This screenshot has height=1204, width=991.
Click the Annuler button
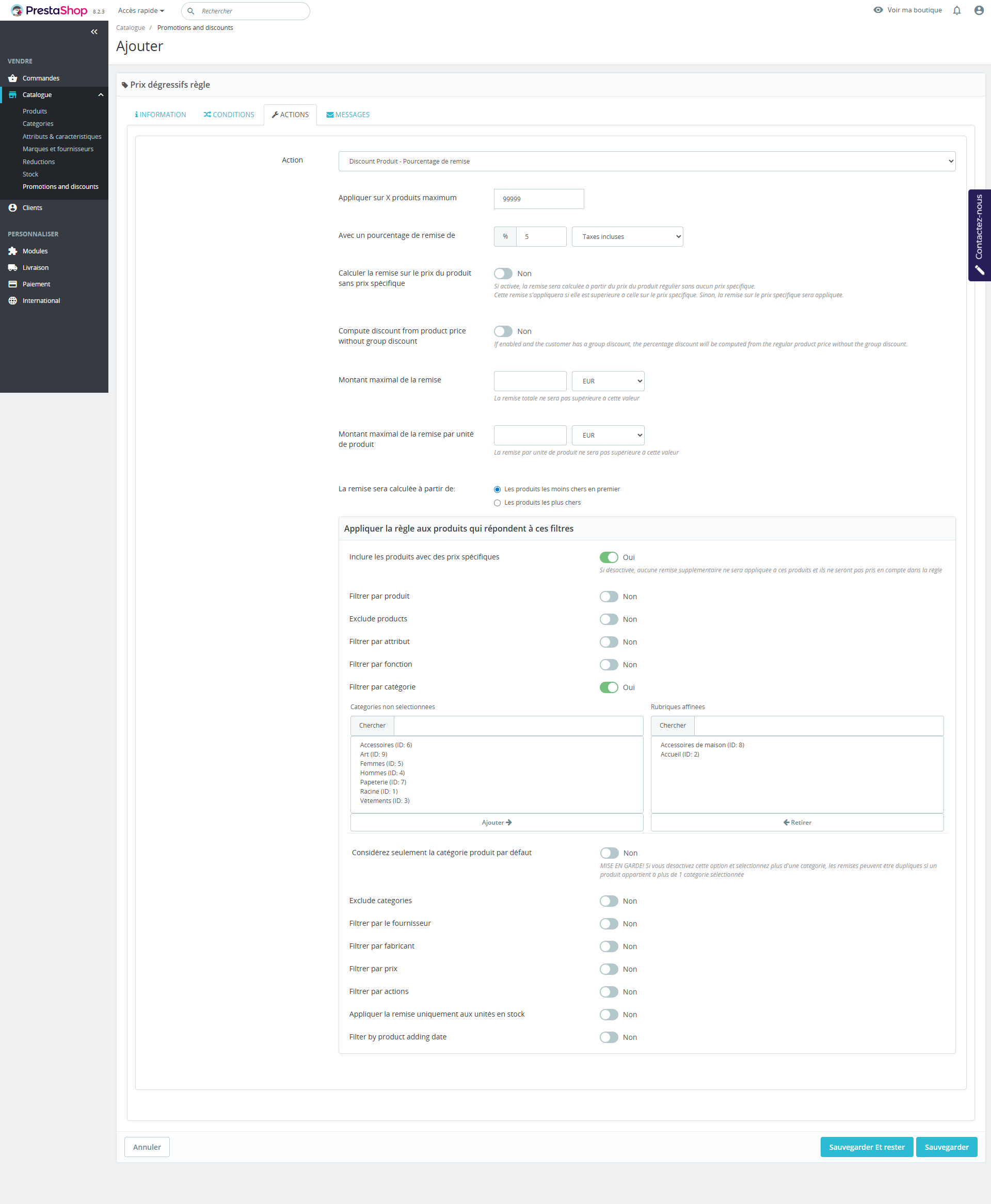(x=147, y=1147)
